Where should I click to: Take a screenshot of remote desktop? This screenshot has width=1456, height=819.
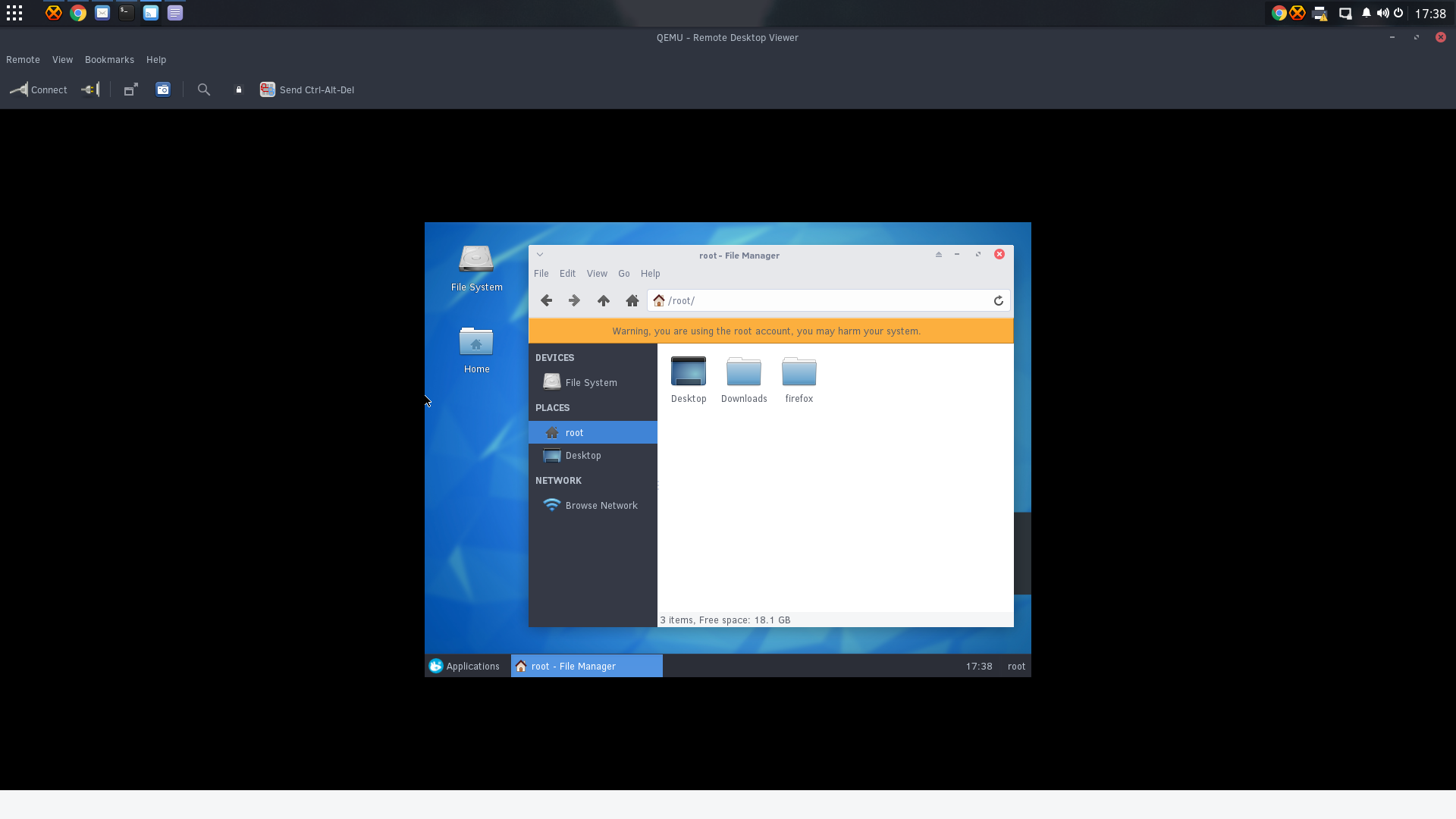pyautogui.click(x=163, y=89)
